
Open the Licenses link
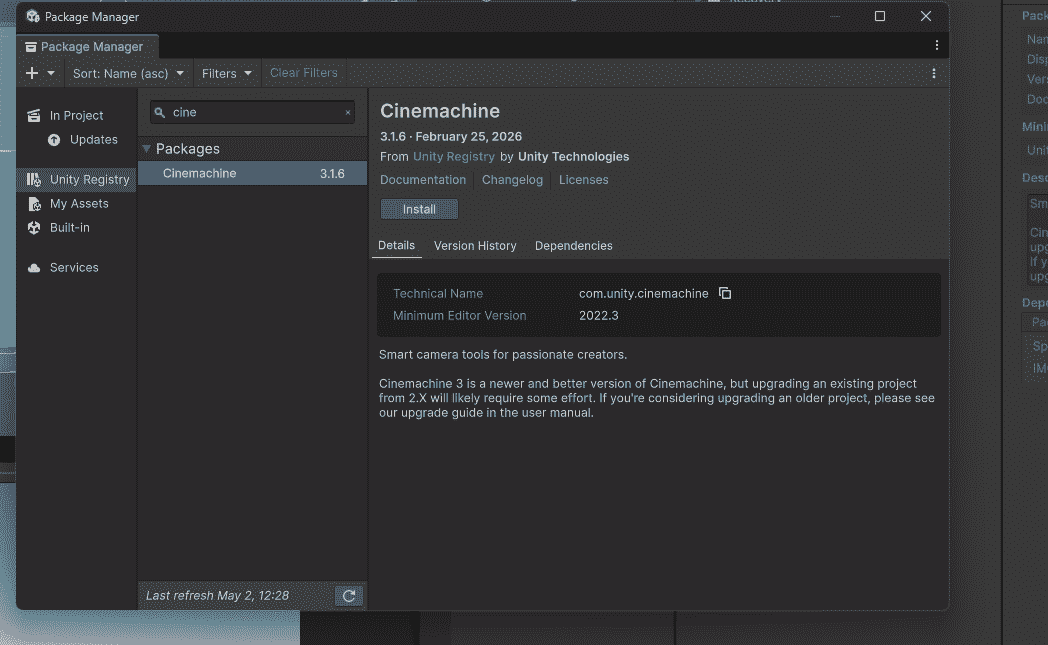tap(583, 180)
